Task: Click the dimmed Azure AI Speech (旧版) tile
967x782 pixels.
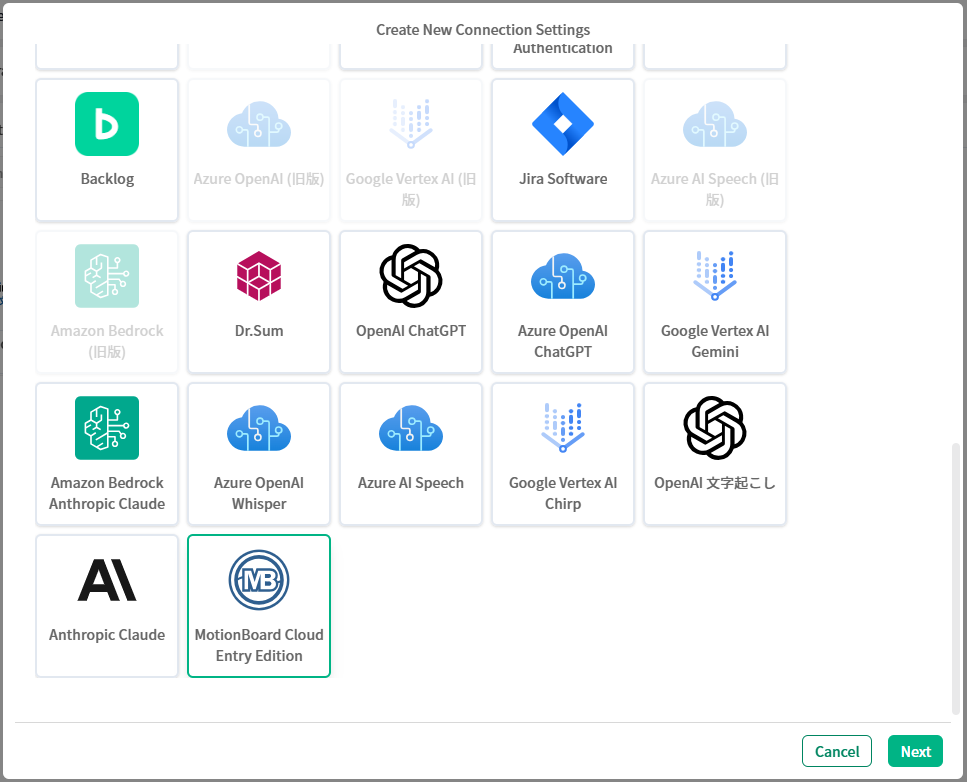Action: [x=715, y=150]
